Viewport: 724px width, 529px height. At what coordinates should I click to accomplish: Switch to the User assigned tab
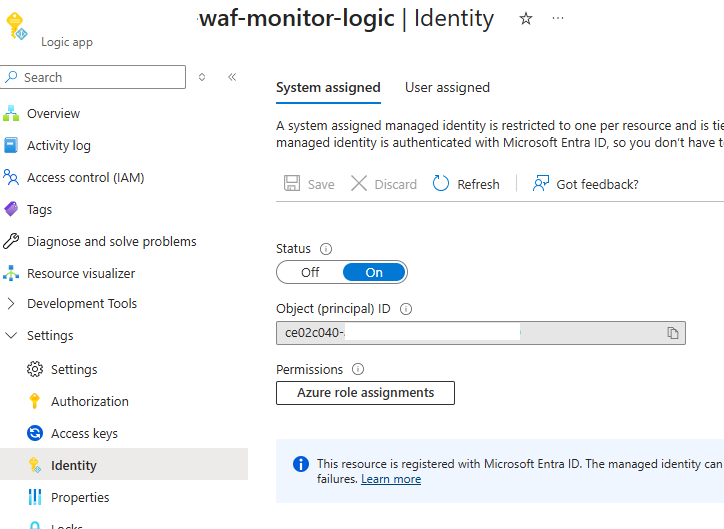tap(447, 88)
